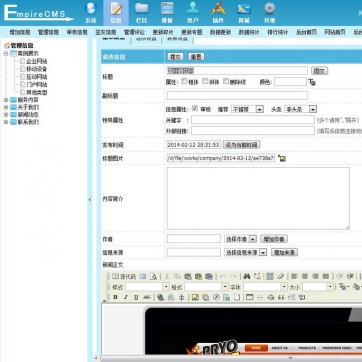The image size is (362, 362).
Task: Open the editor 样式 style dropdown
Action: coord(147,287)
